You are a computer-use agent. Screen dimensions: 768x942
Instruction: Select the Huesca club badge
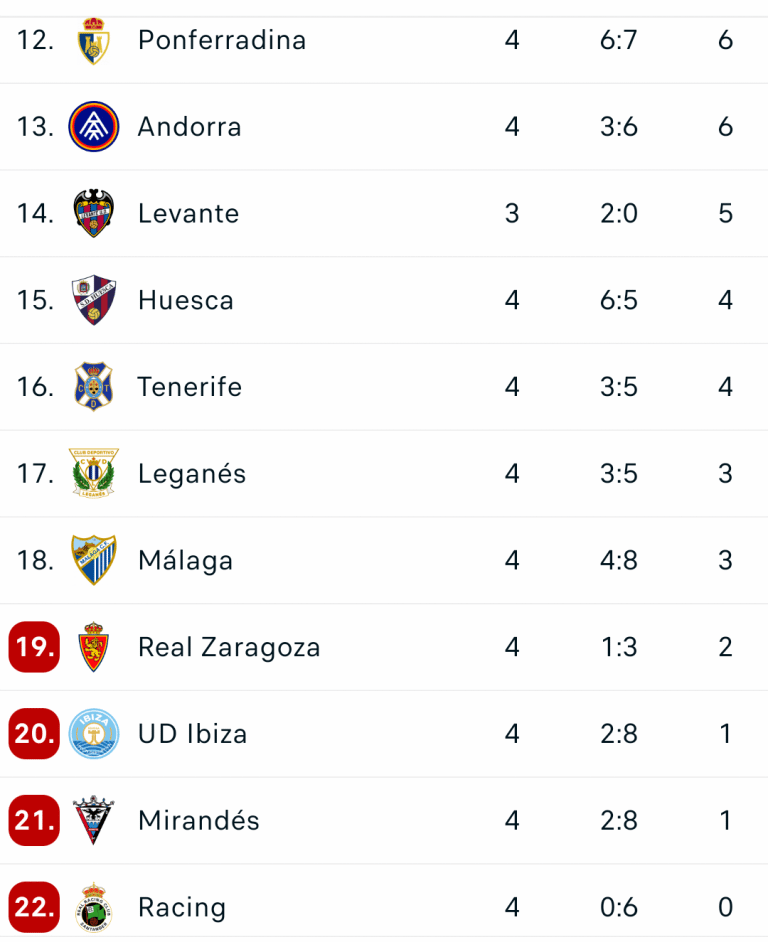(94, 300)
